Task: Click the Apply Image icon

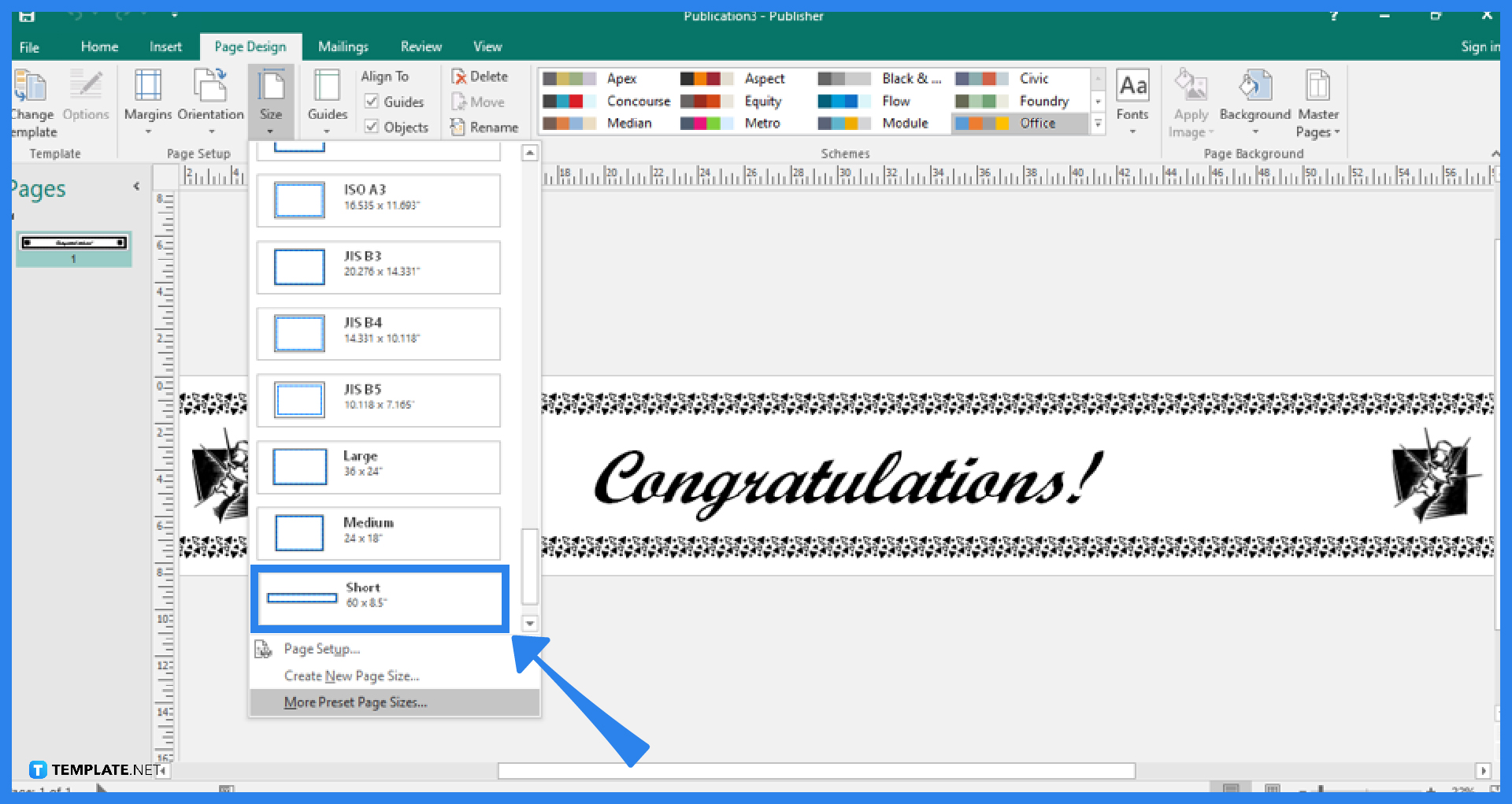Action: [1191, 86]
